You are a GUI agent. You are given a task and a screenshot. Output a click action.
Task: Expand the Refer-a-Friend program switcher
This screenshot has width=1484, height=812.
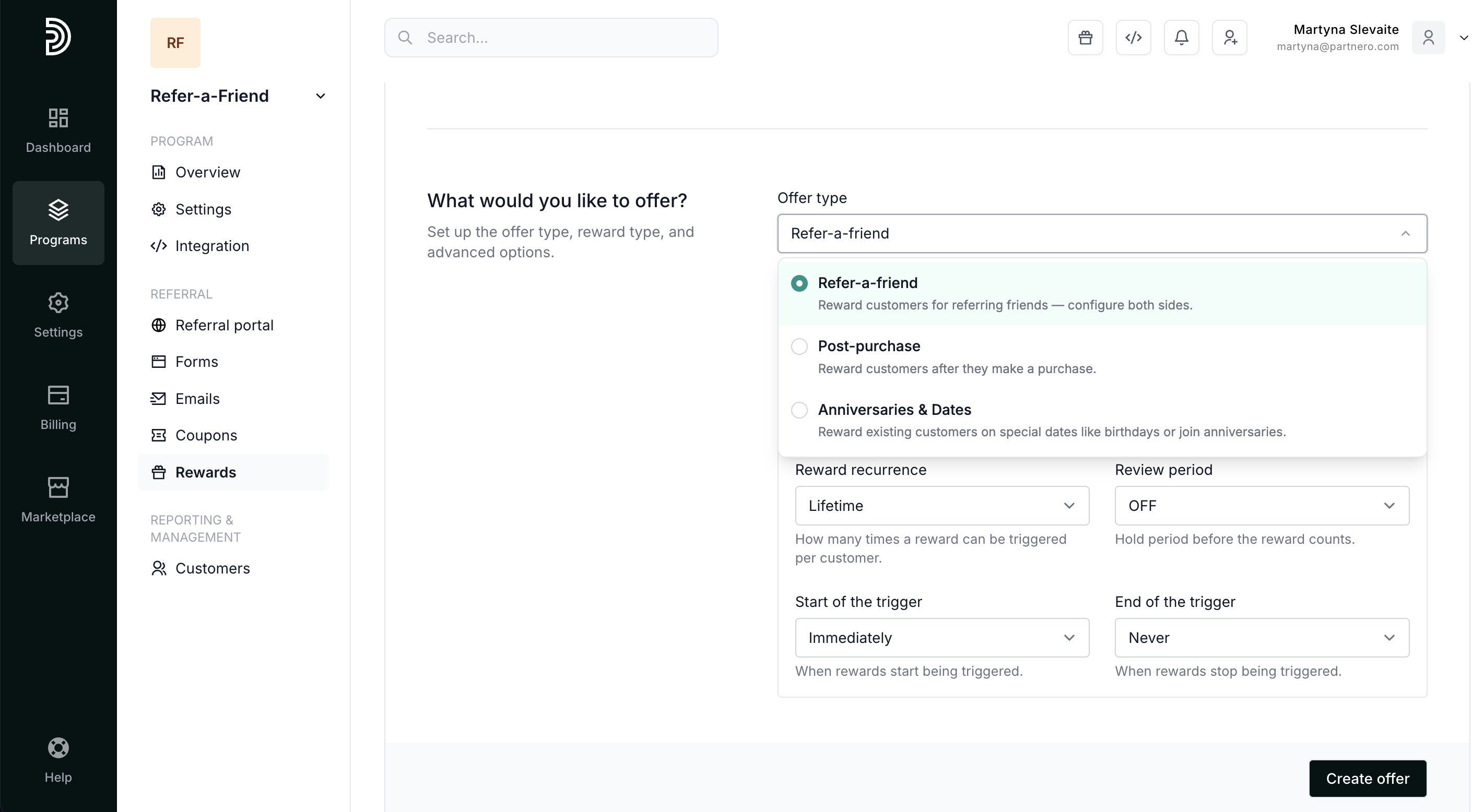pos(320,96)
